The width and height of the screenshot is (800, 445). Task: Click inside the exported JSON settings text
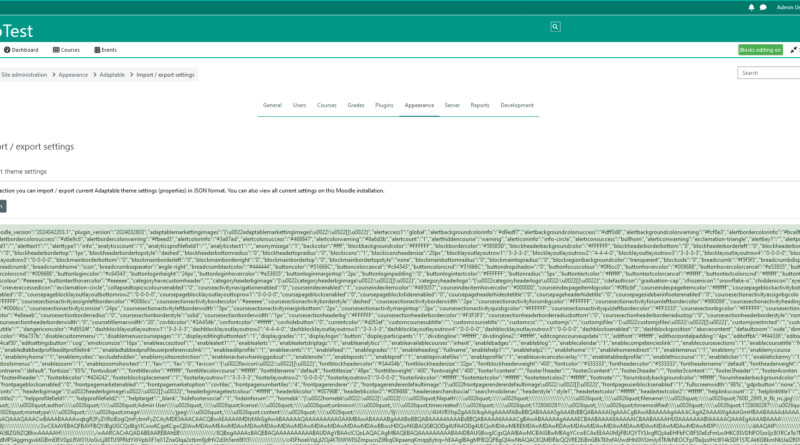(400, 335)
